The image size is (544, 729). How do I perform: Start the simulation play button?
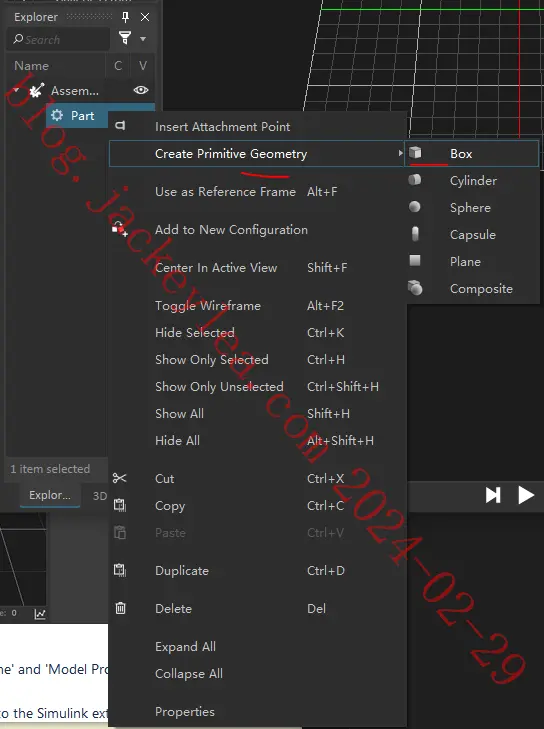(x=526, y=496)
